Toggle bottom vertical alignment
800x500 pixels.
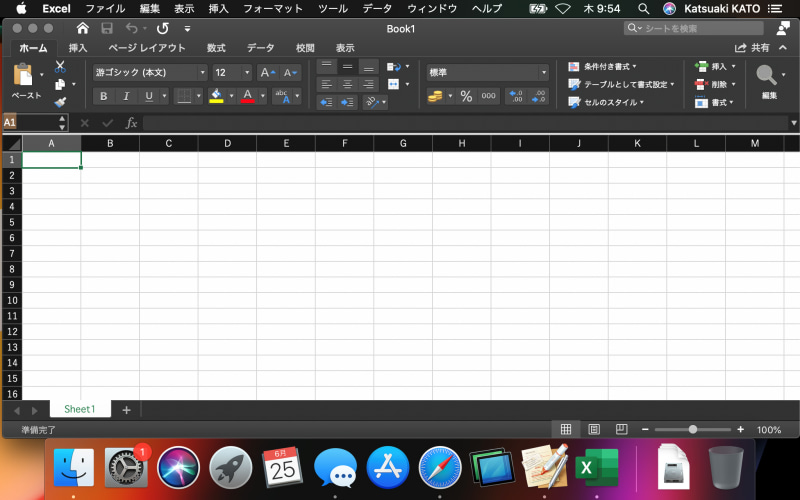click(368, 66)
